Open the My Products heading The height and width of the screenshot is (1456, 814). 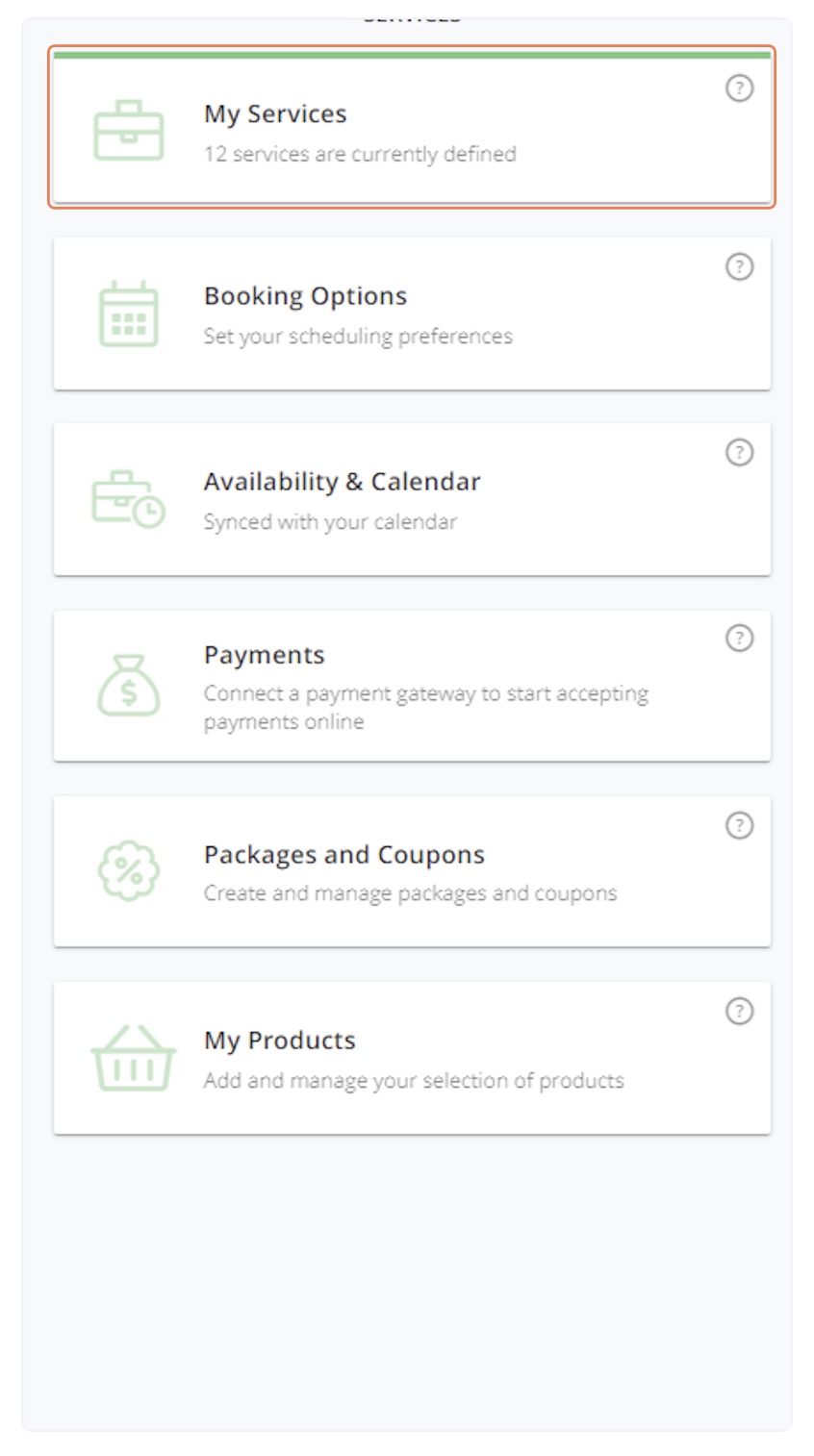[280, 1041]
